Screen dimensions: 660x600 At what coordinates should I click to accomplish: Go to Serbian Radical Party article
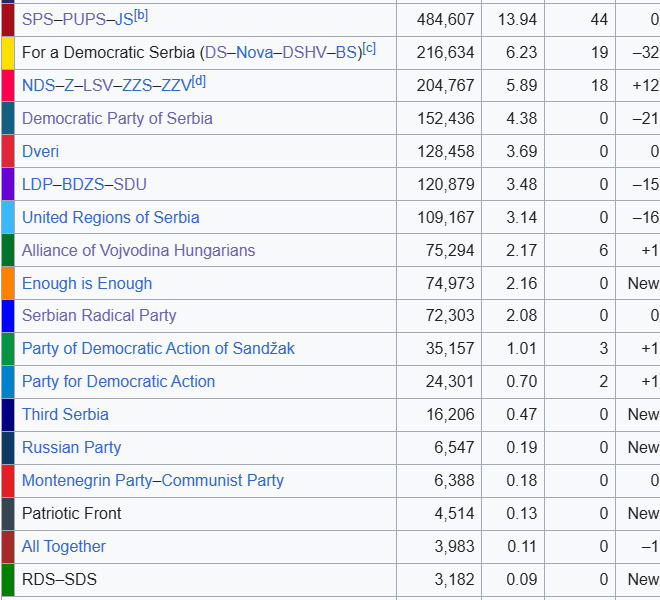(99, 315)
